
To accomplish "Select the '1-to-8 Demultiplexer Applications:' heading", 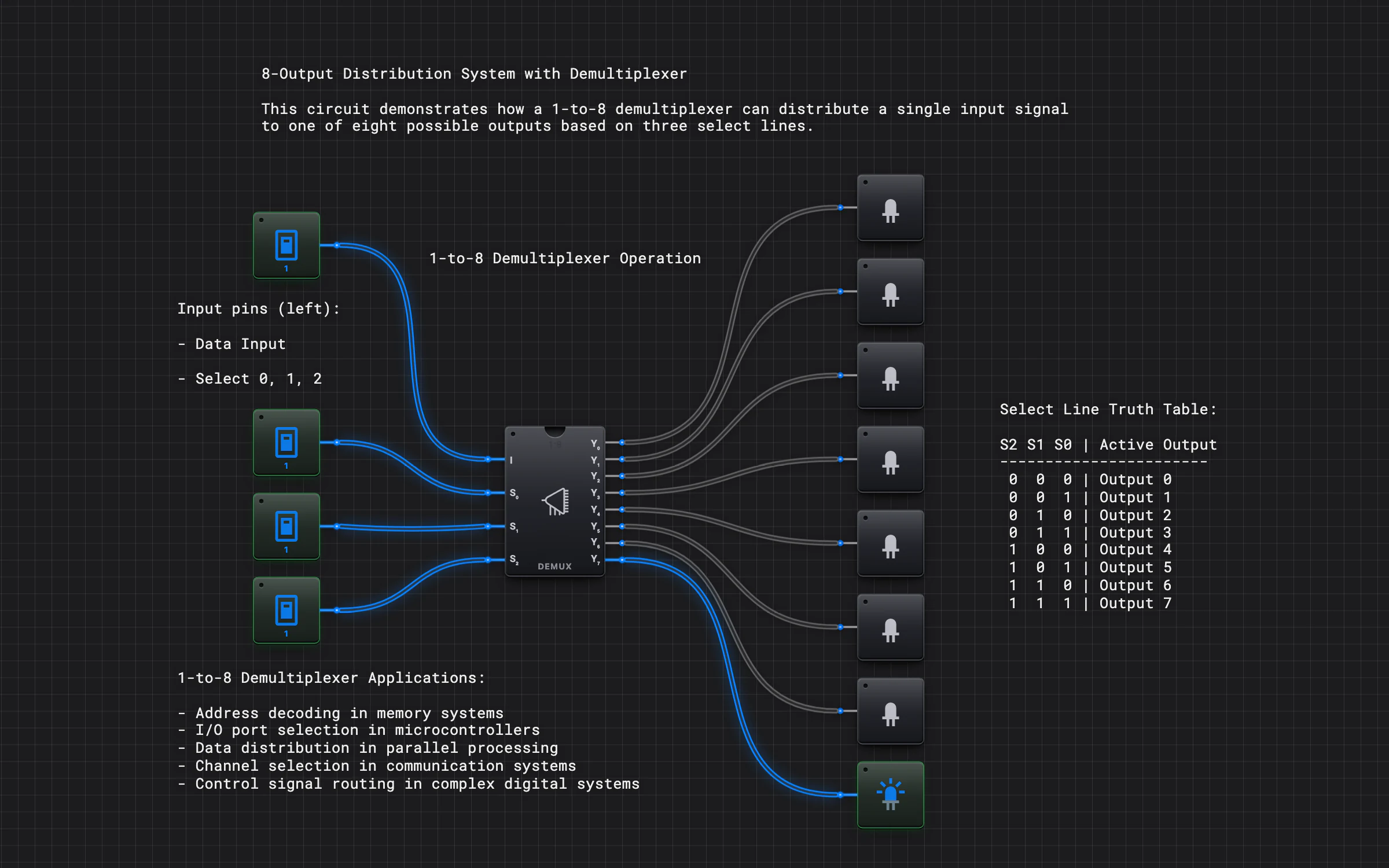I will (331, 678).
